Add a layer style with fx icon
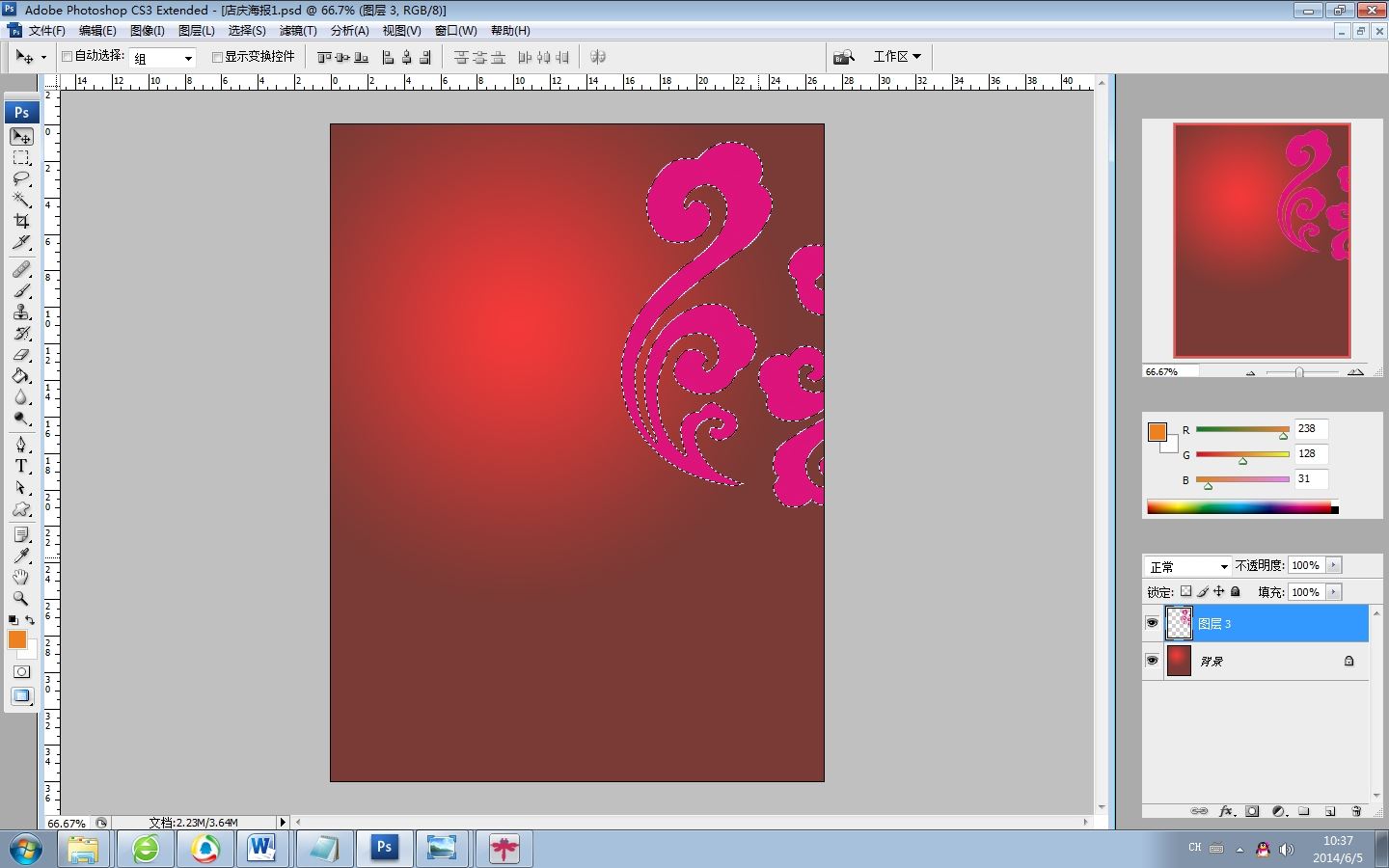Viewport: 1389px width, 868px height. coord(1226,811)
